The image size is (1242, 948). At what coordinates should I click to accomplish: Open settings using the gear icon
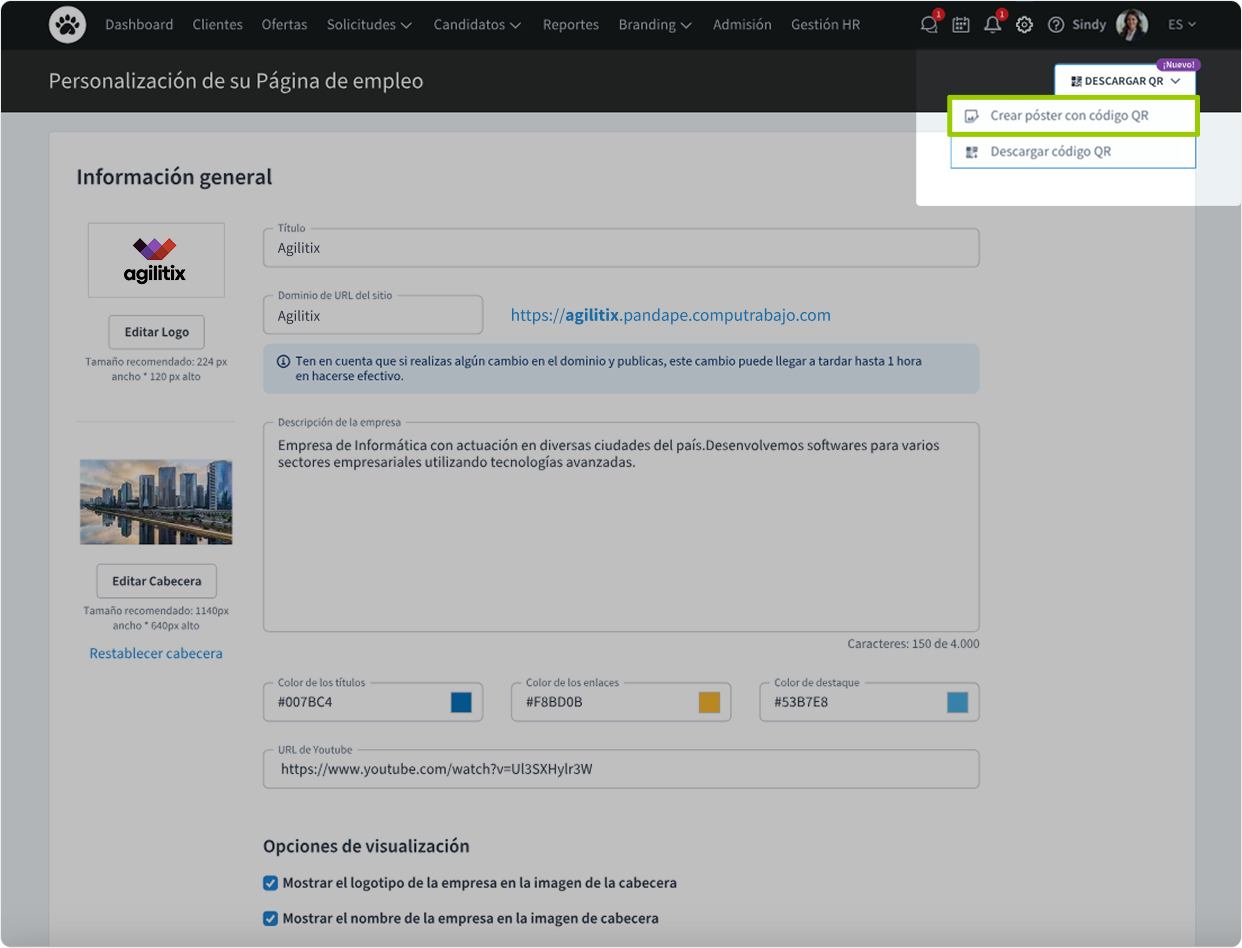1024,24
